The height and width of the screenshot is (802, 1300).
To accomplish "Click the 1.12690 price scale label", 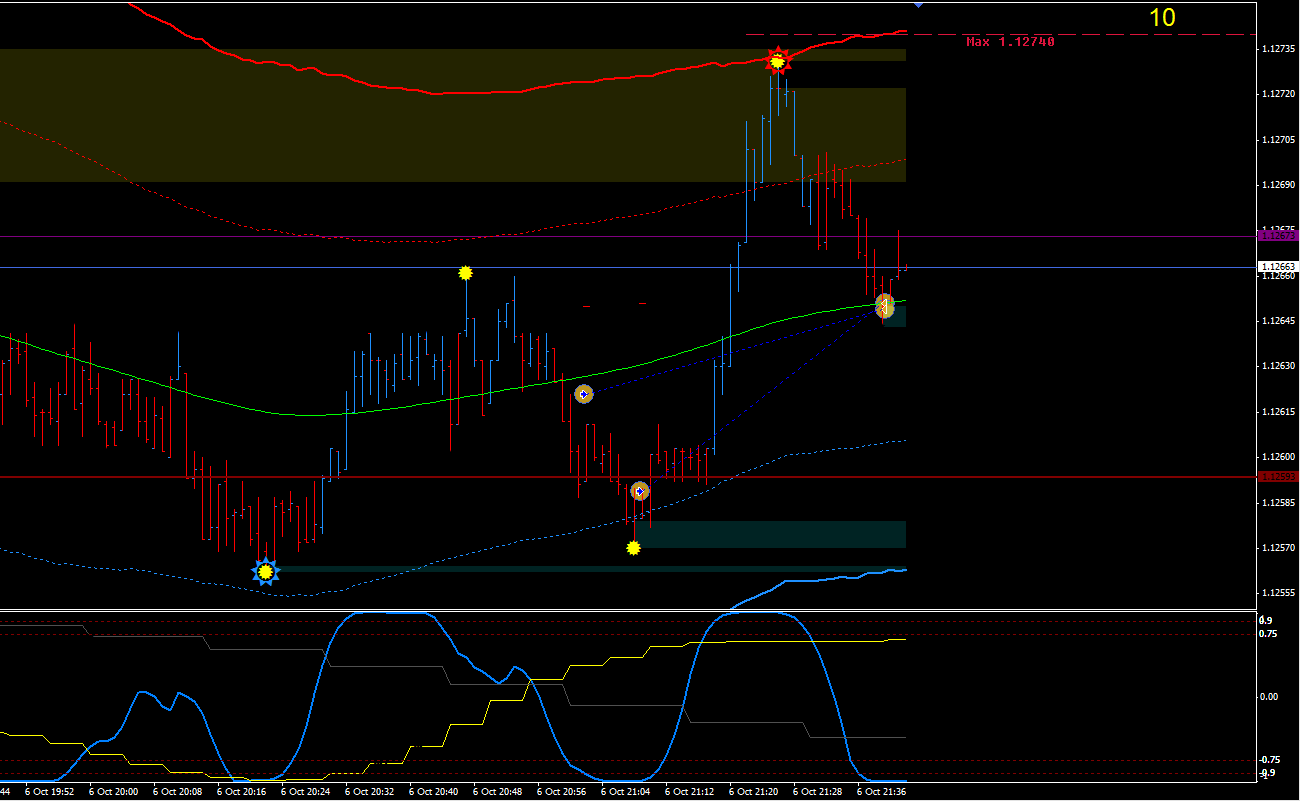I will (1278, 185).
